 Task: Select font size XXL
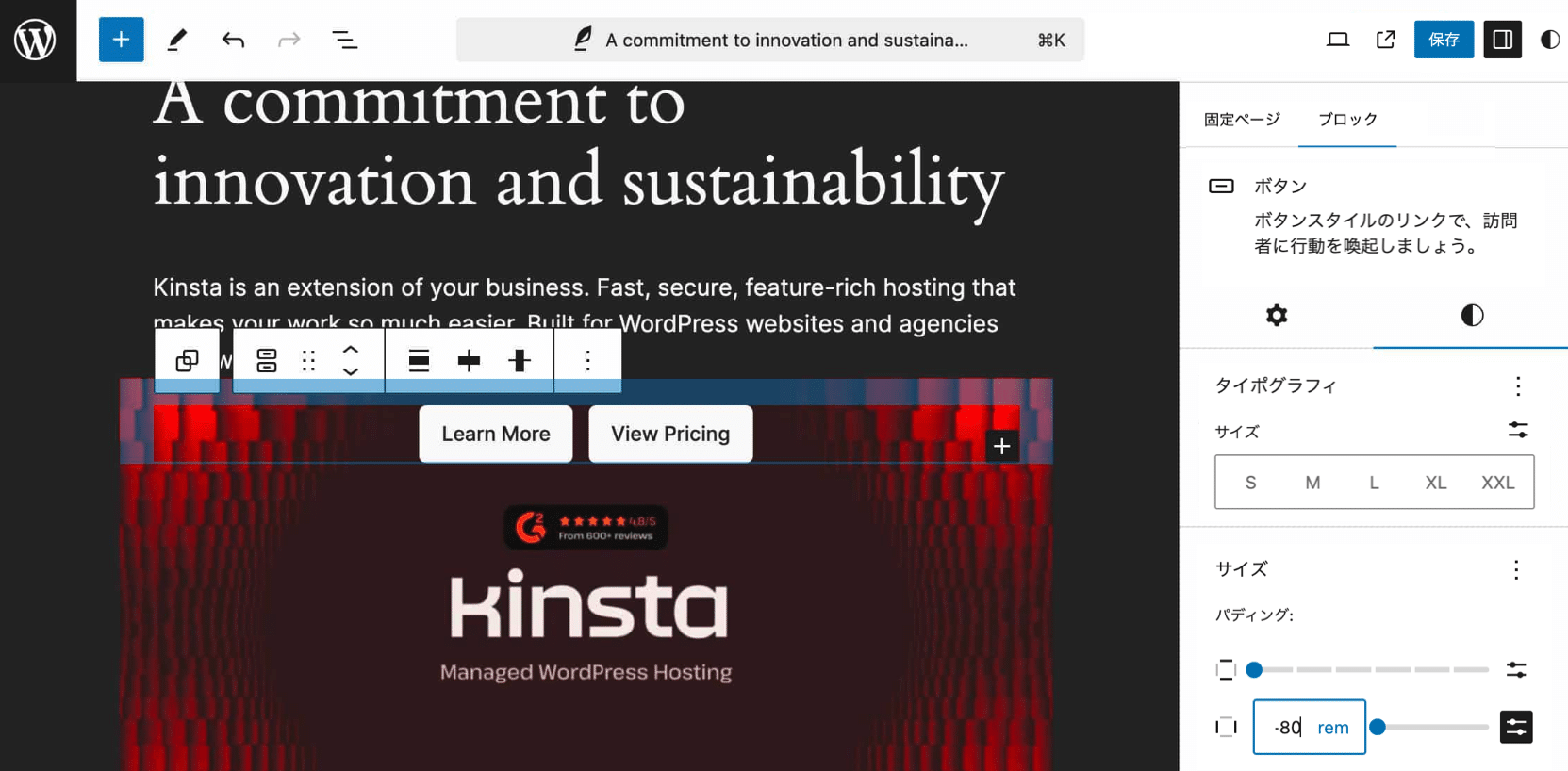pyautogui.click(x=1498, y=483)
